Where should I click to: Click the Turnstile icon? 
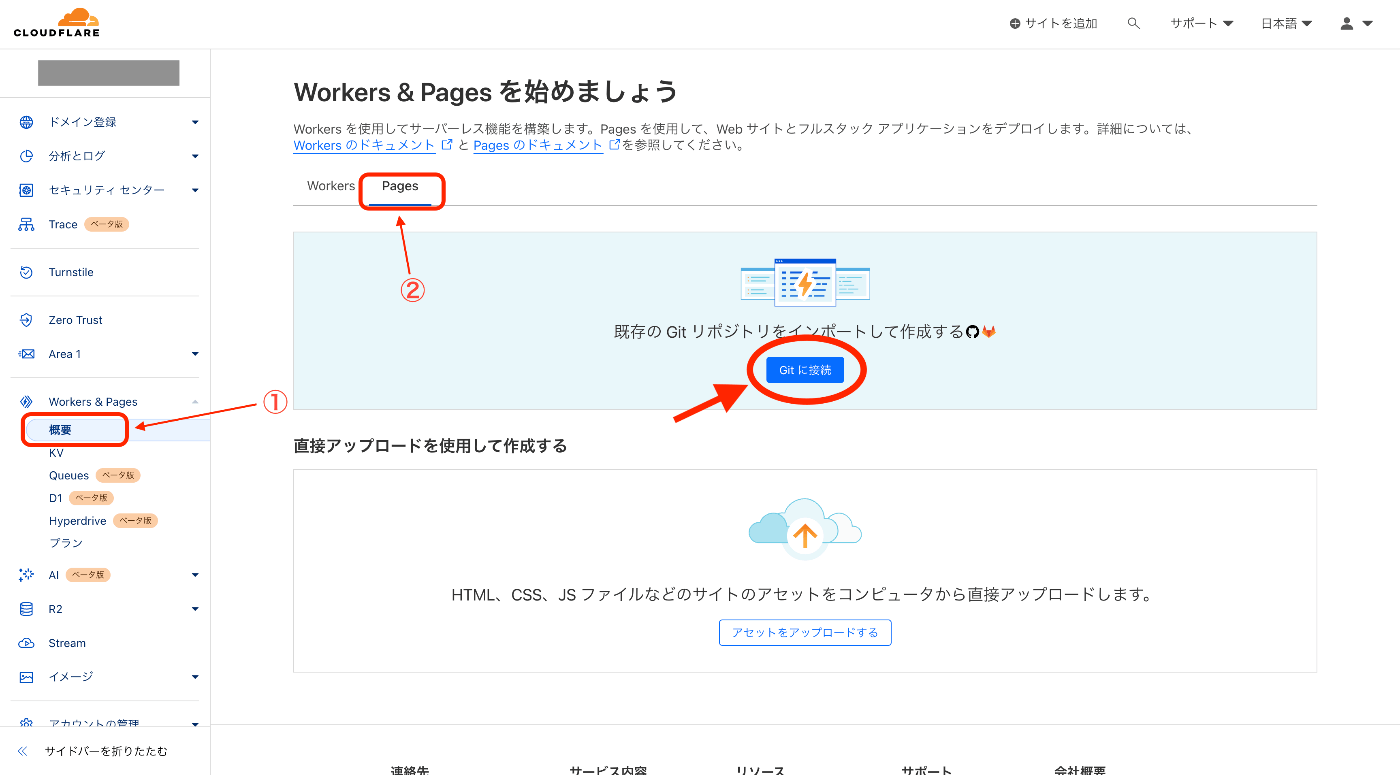tap(27, 272)
